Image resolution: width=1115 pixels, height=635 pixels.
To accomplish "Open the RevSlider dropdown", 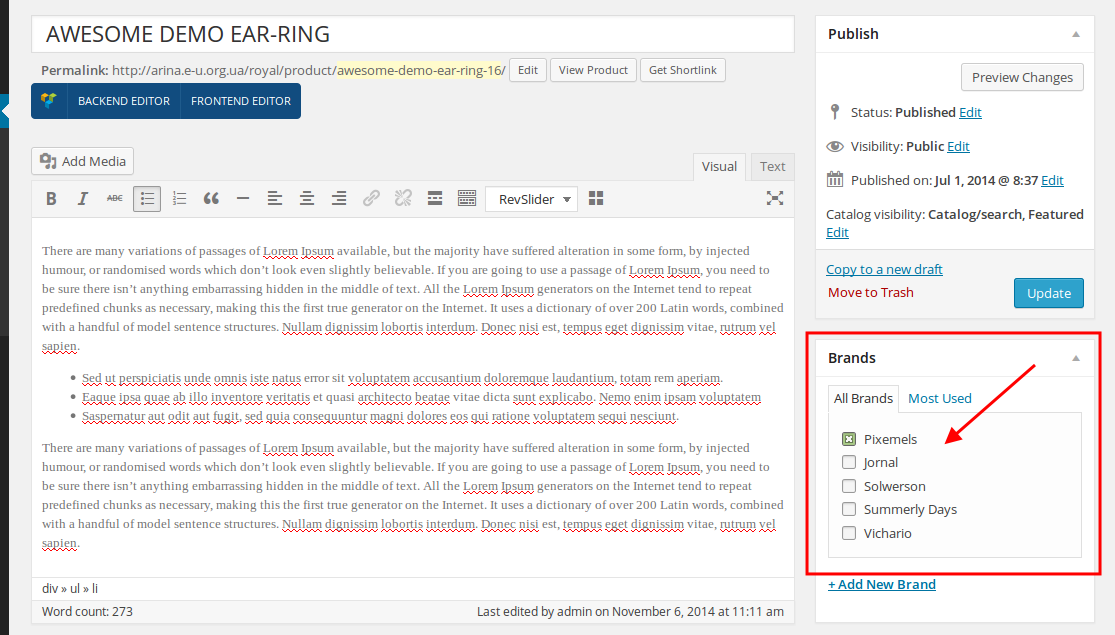I will (532, 199).
